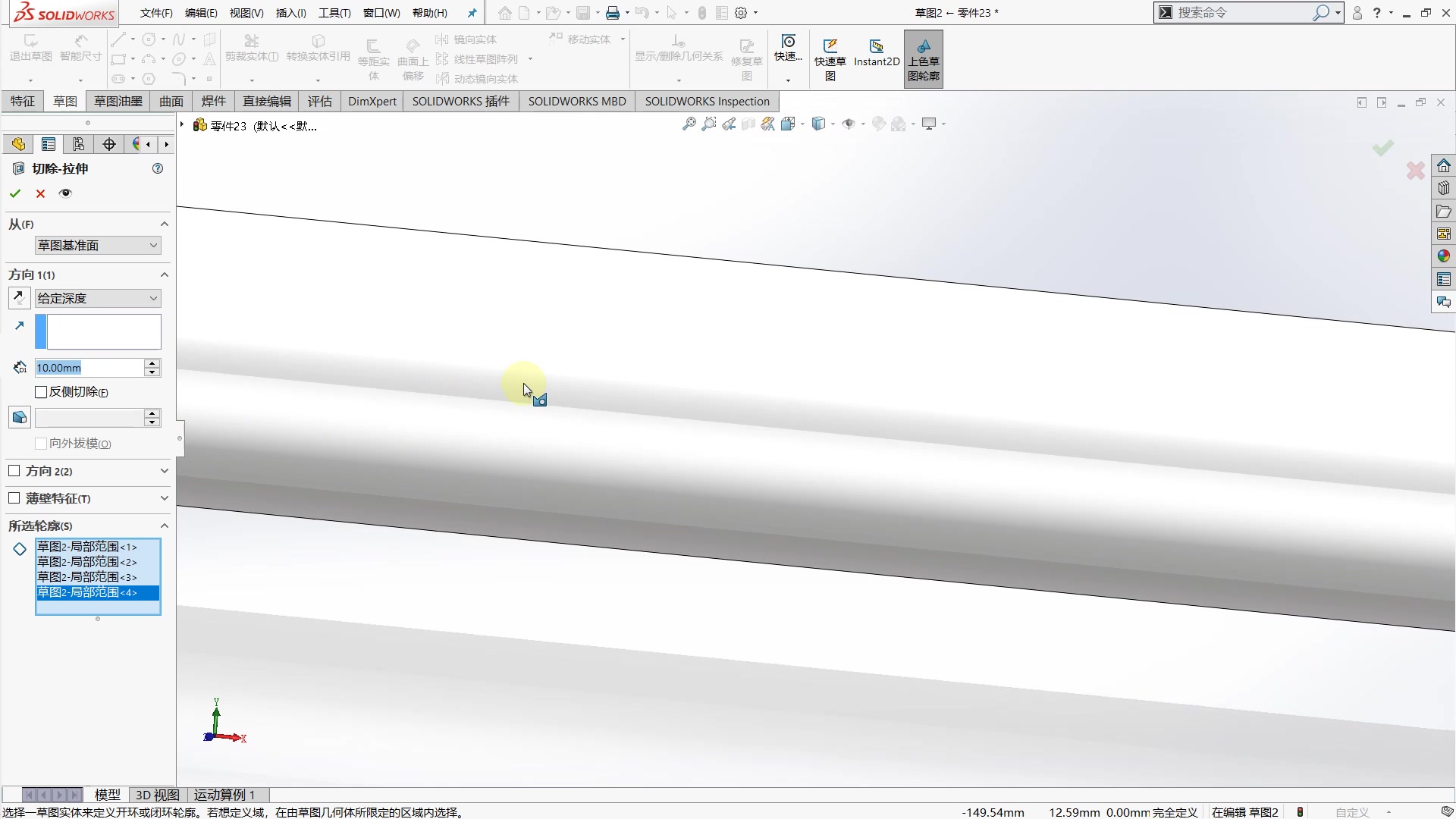Click the 等距实体 tool
1456x819 pixels.
pyautogui.click(x=374, y=53)
